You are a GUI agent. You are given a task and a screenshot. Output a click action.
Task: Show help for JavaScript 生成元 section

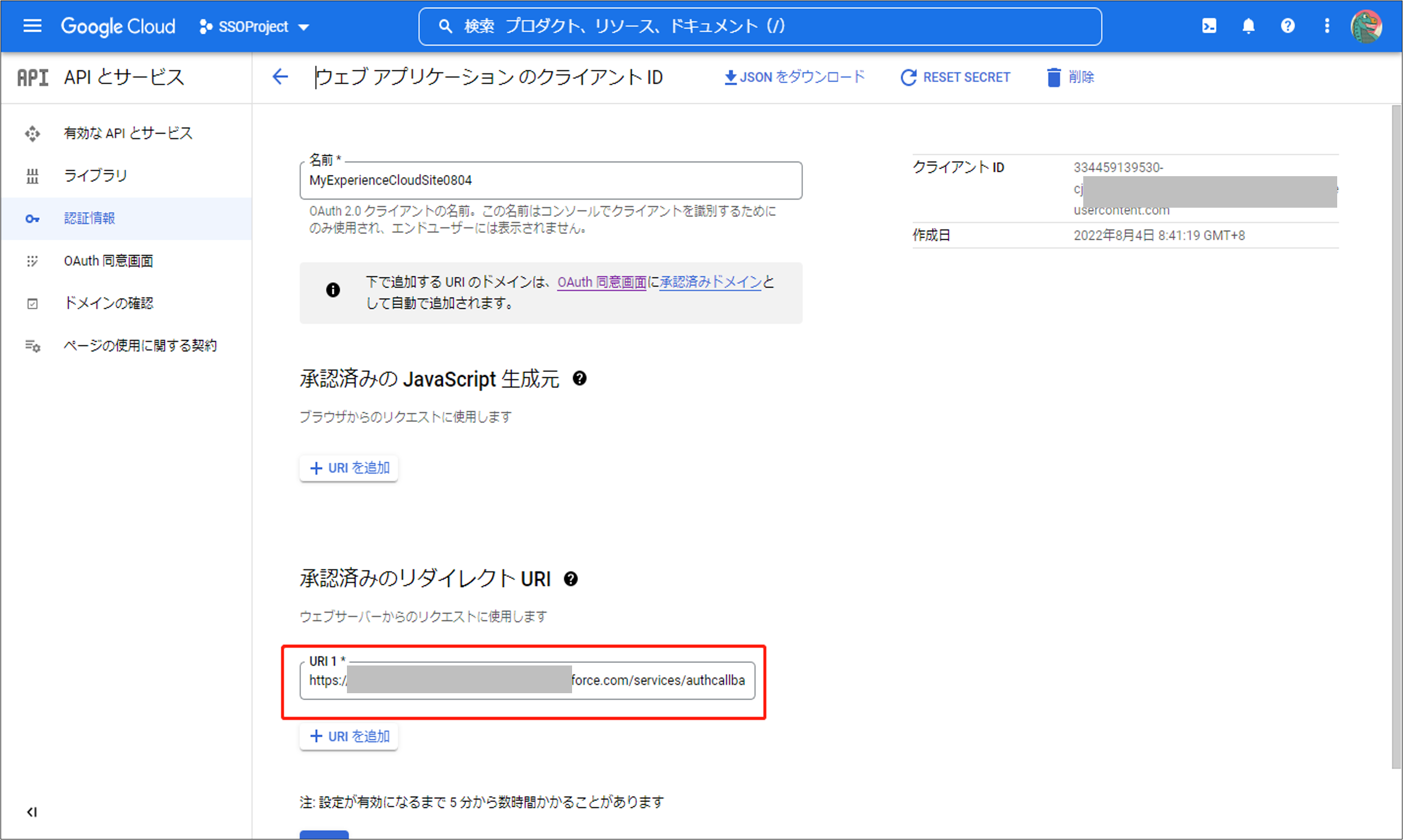(x=579, y=378)
